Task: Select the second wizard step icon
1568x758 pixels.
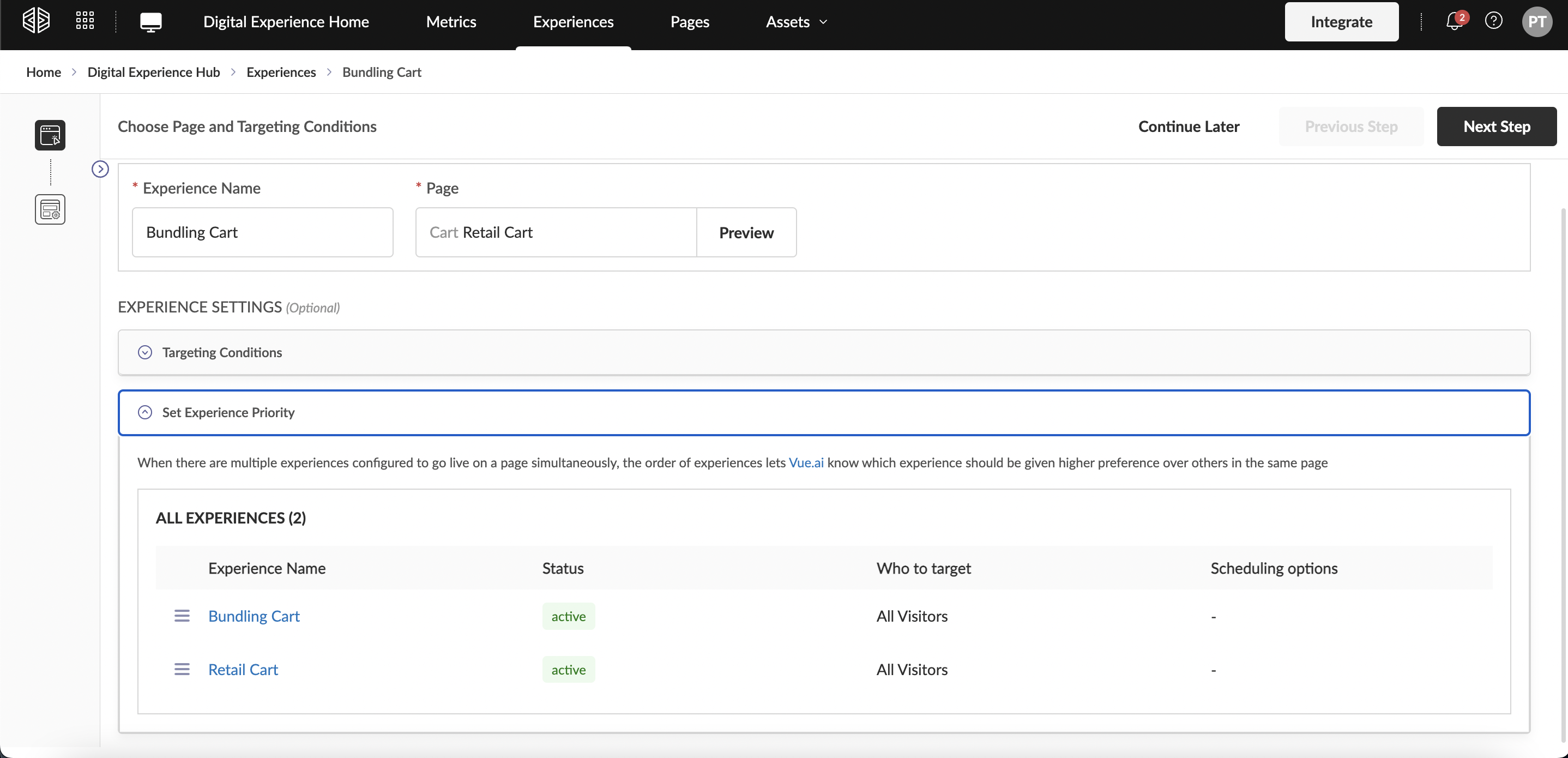Action: click(50, 209)
